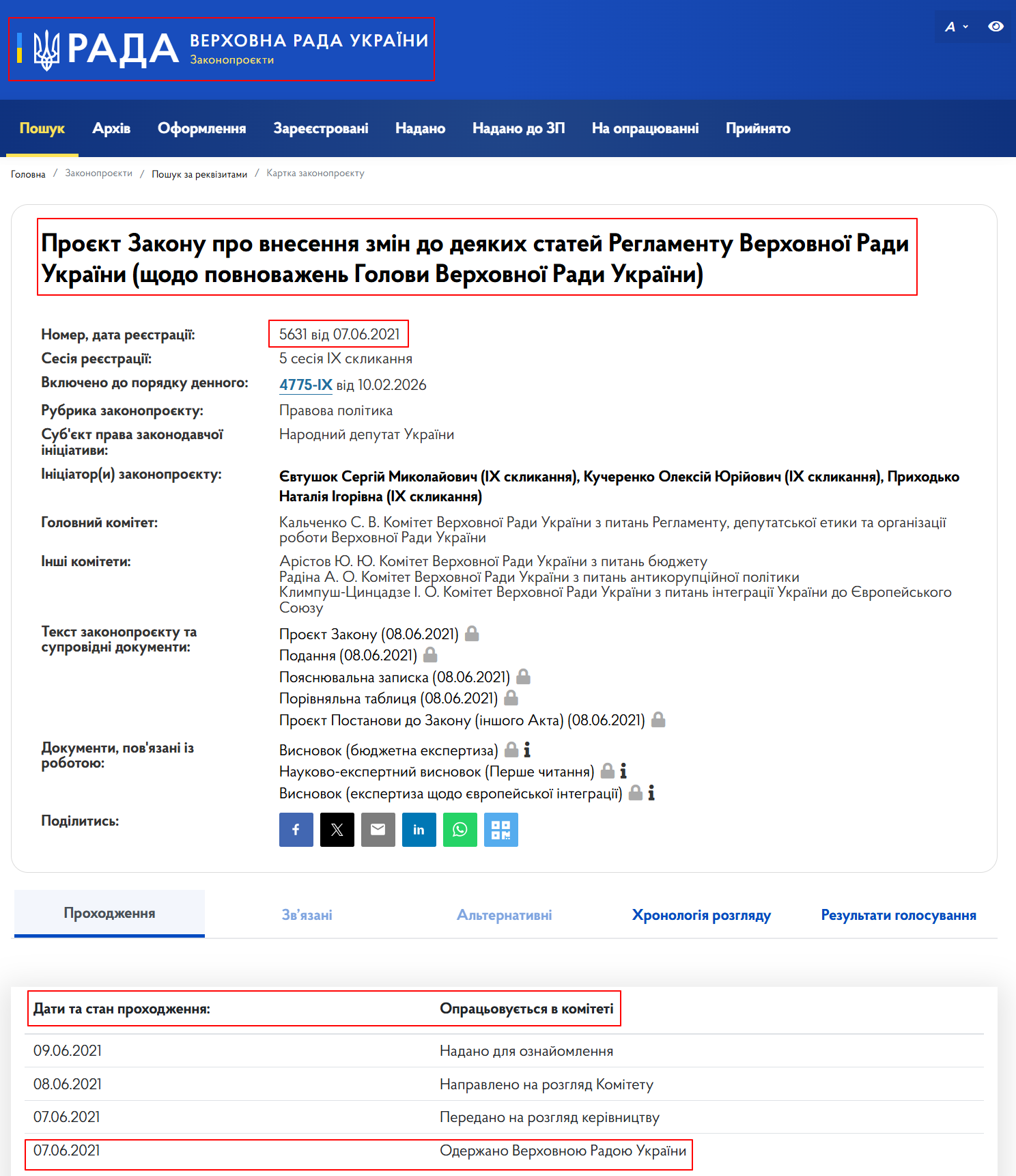Image resolution: width=1016 pixels, height=1176 pixels.
Task: Click Законопроєкти breadcrumb link
Action: click(99, 173)
